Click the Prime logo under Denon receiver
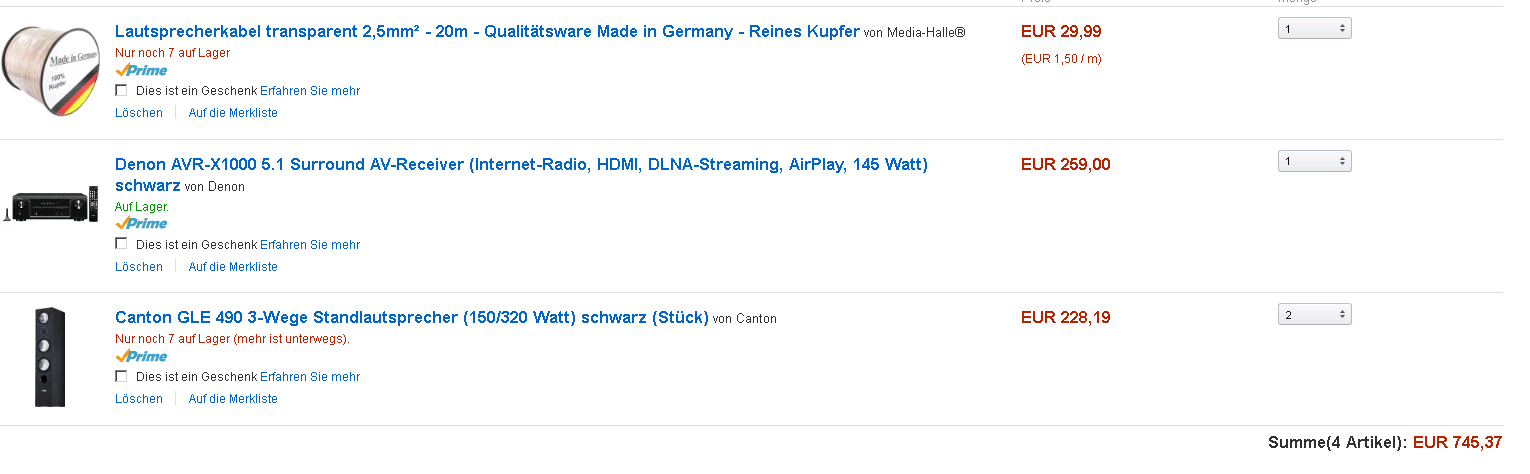The image size is (1530, 474). pyautogui.click(x=141, y=223)
